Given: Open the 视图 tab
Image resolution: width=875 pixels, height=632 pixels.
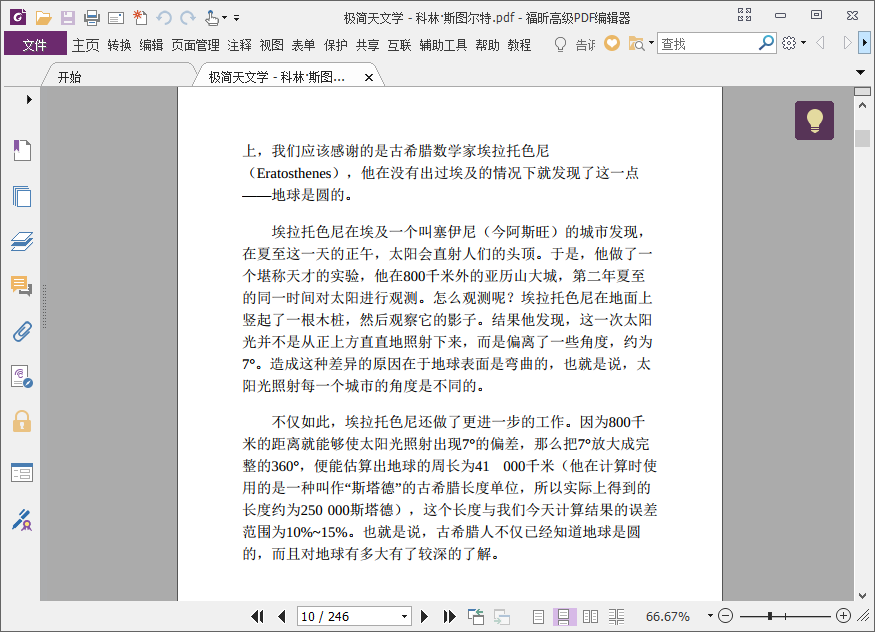Looking at the screenshot, I should [x=272, y=45].
